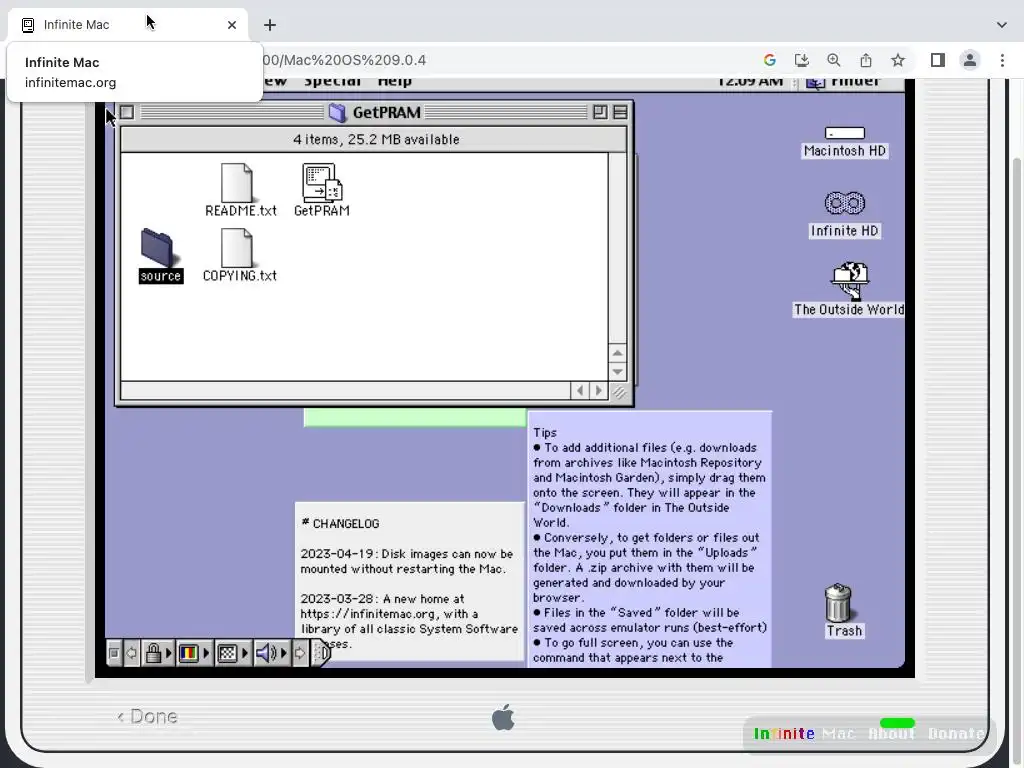Image resolution: width=1024 pixels, height=768 pixels.
Task: Click the Control Strip right scroll arrow
Action: click(300, 653)
